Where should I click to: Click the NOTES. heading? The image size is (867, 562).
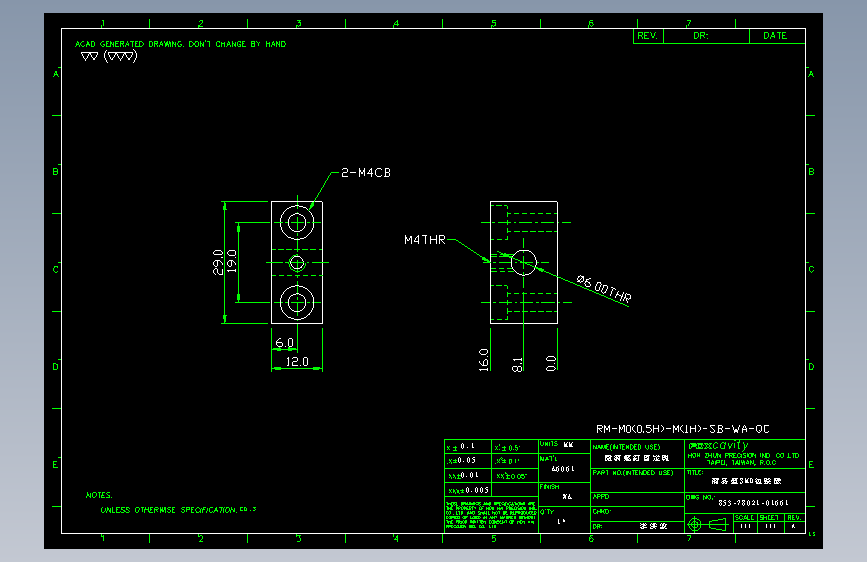[99, 495]
